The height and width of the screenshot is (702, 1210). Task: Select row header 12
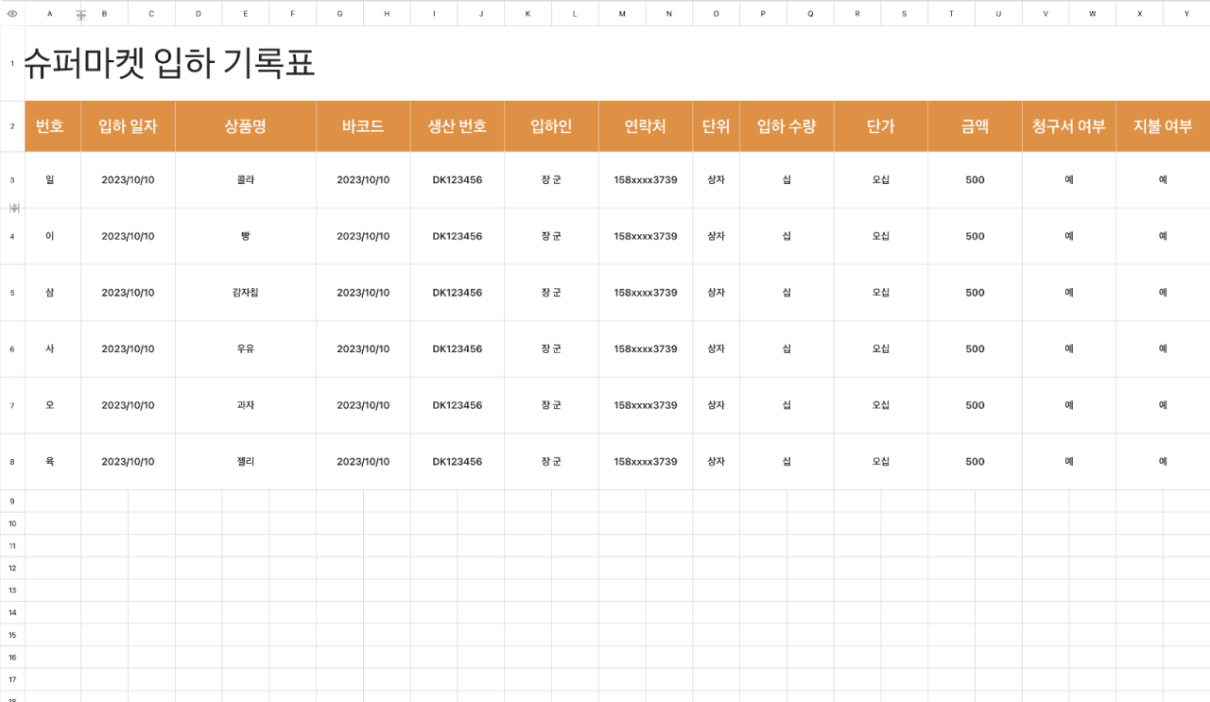tap(12, 568)
